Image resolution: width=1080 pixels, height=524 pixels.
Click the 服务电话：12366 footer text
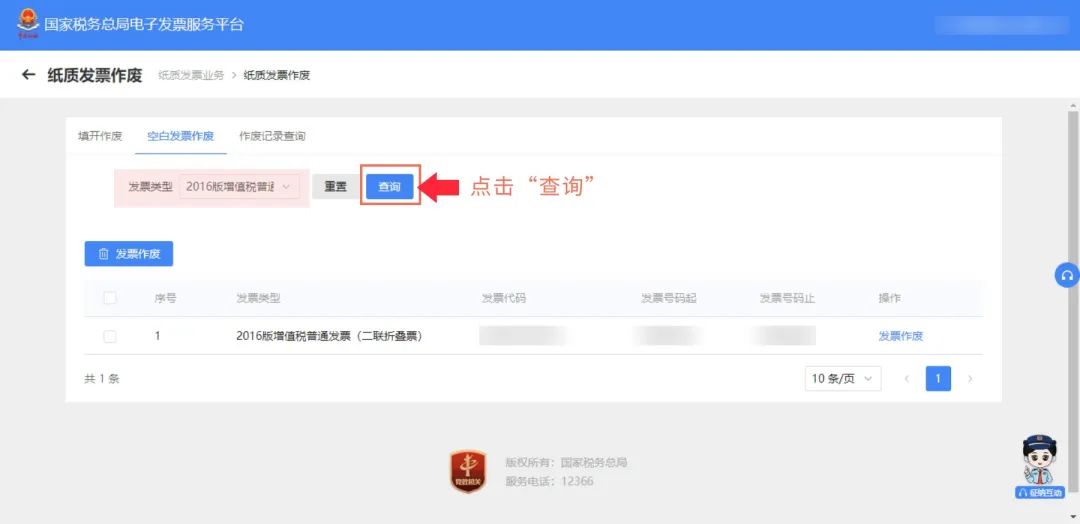coord(549,481)
